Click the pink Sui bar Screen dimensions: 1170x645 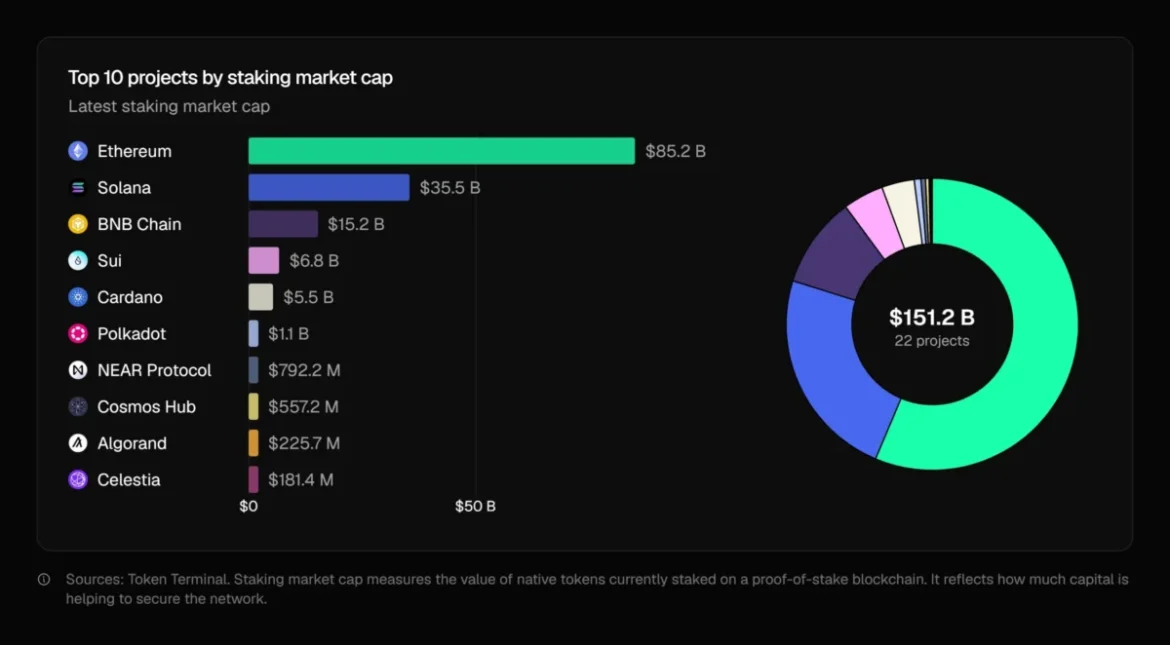click(264, 261)
